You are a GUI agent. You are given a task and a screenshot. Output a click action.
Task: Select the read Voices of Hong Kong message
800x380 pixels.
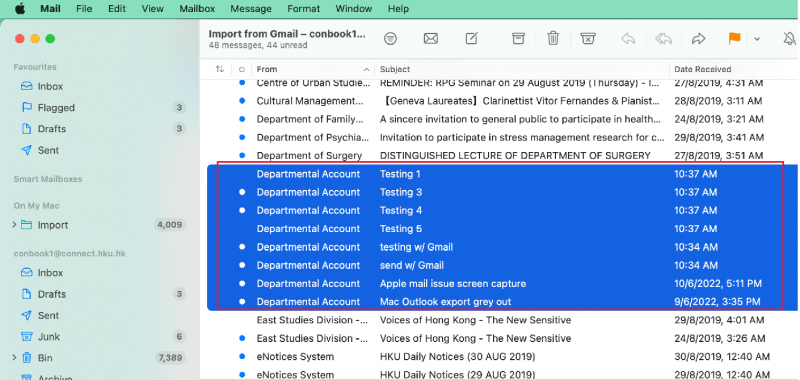coord(502,320)
